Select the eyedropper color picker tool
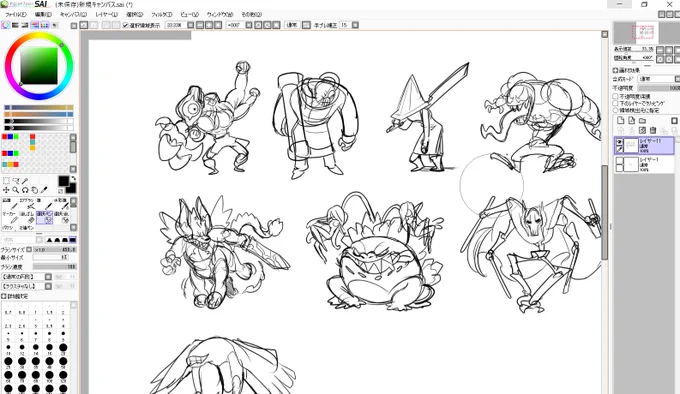This screenshot has height=394, width=680. coord(44,190)
